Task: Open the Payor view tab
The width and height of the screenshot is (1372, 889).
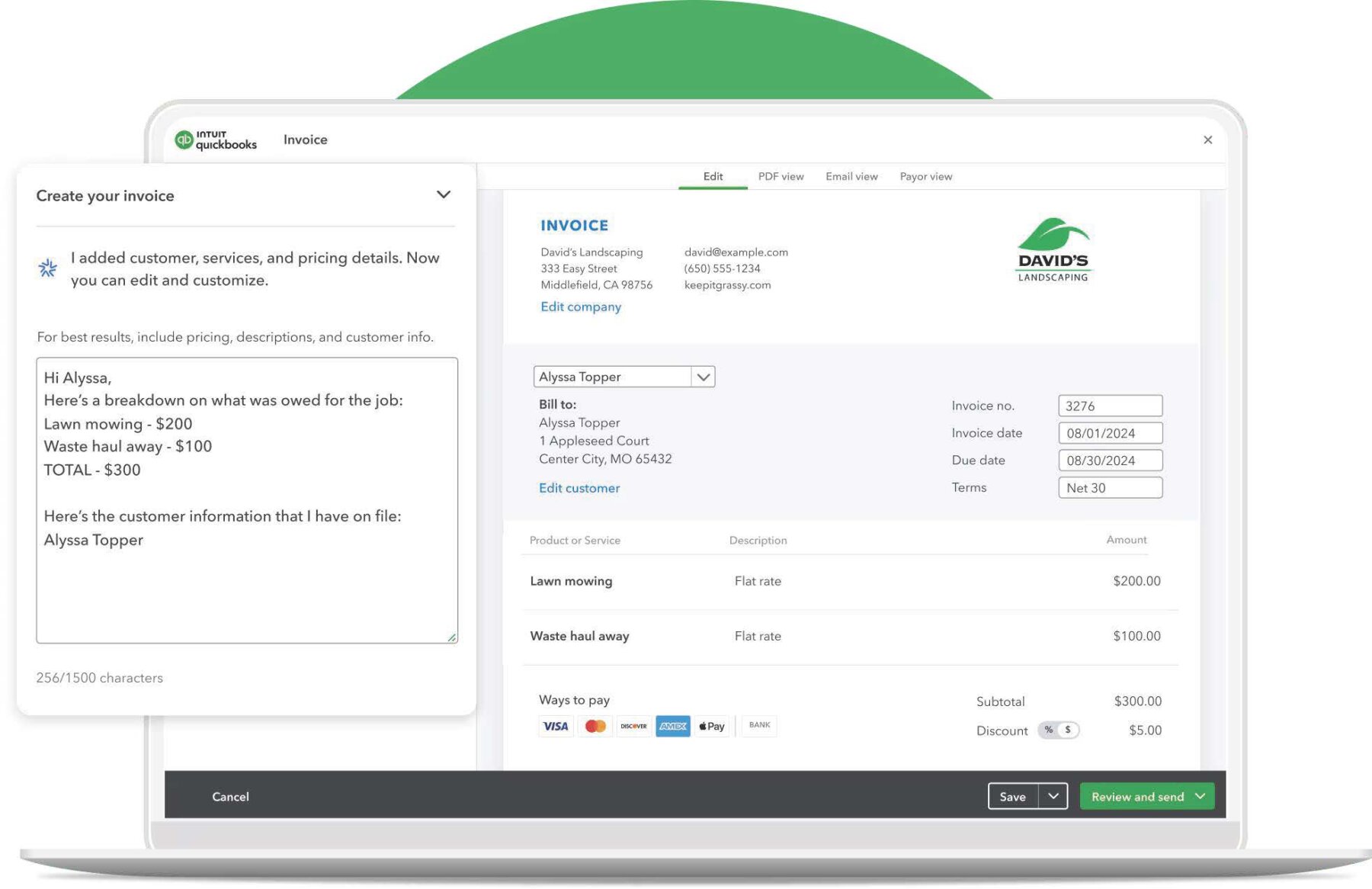Action: [925, 176]
